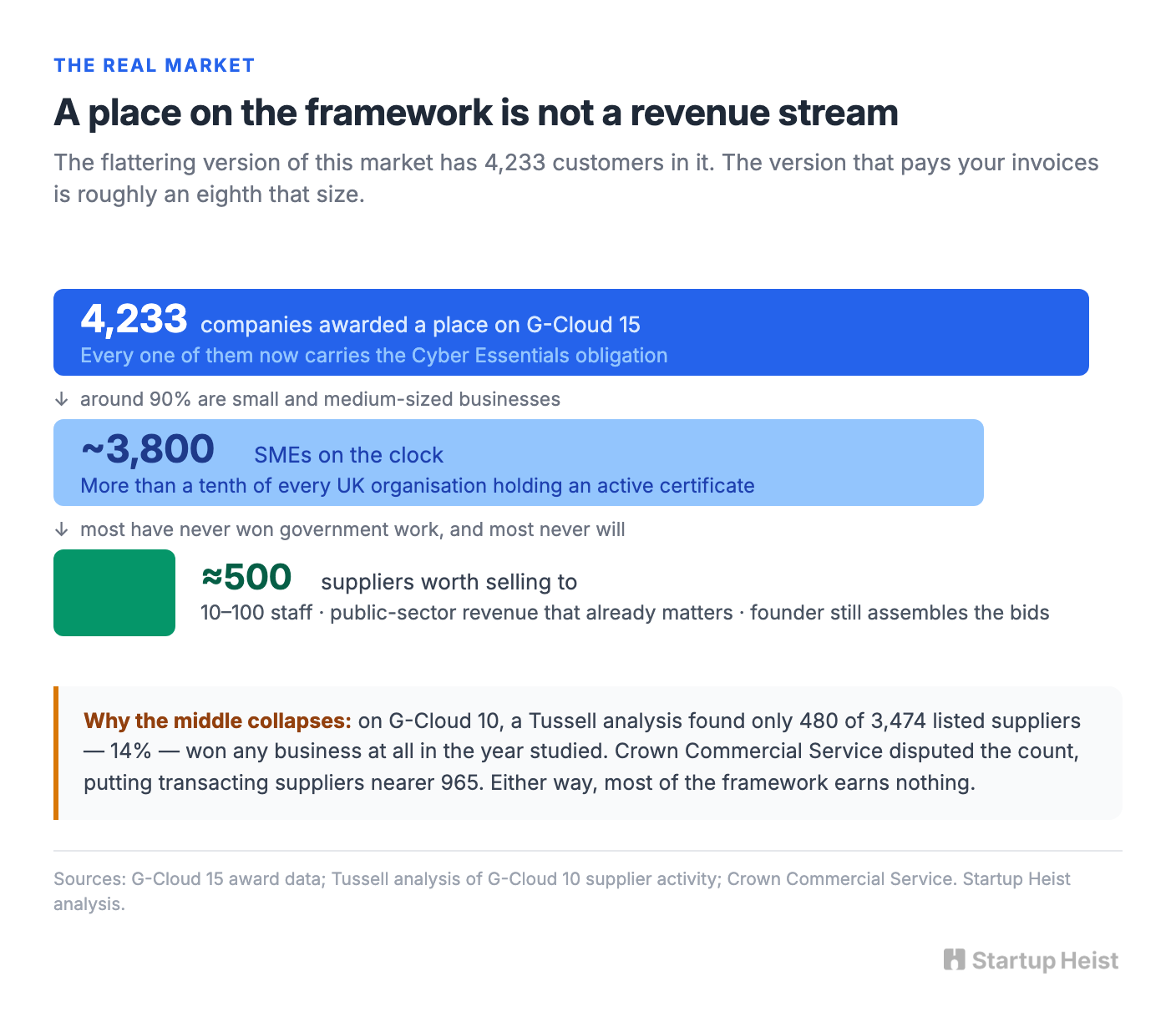Image resolution: width=1176 pixels, height=1032 pixels.
Task: Click the green bar block beside '≈500'
Action: (114, 593)
